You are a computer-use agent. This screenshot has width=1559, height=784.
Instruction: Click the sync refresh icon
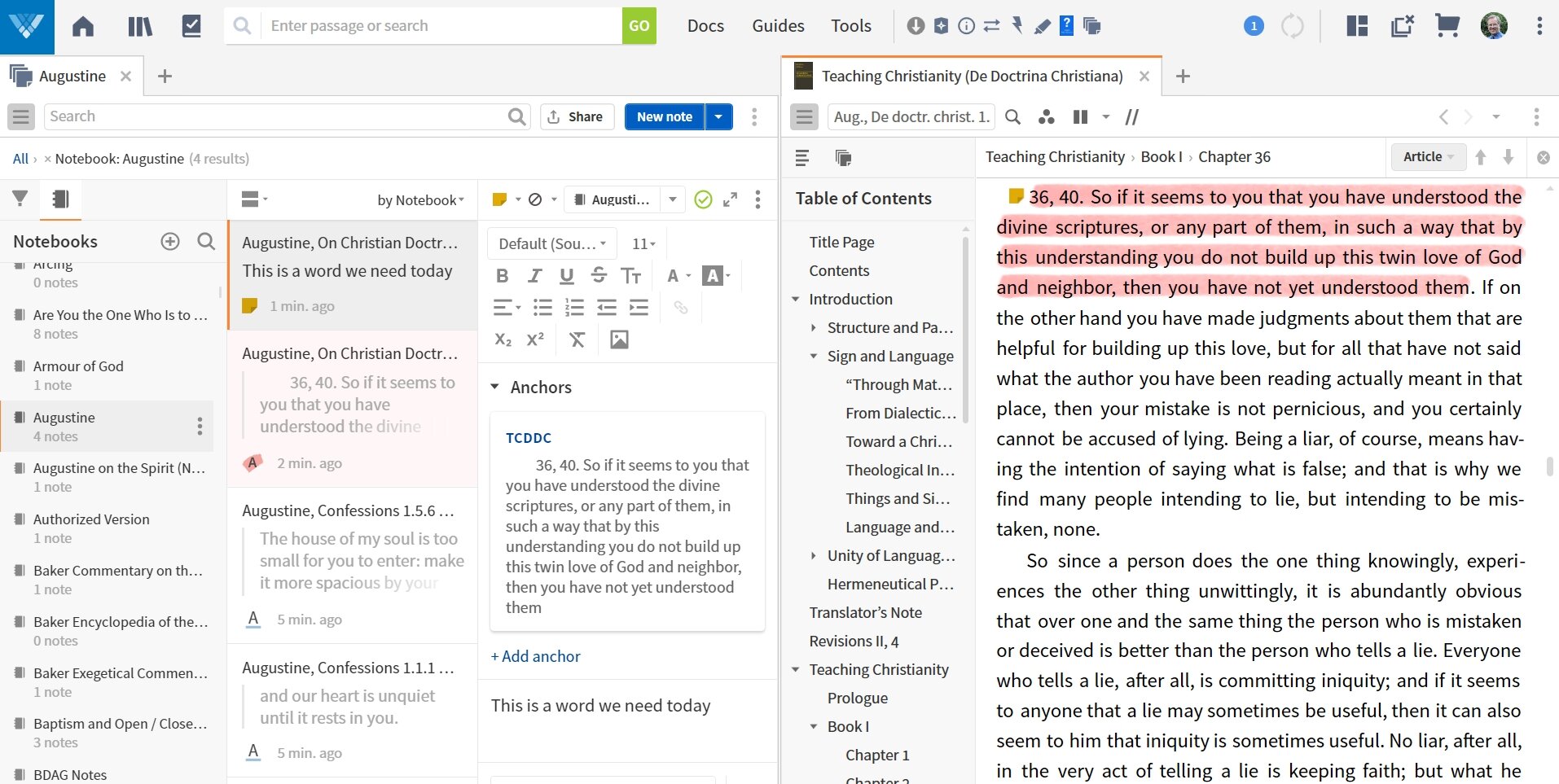[x=1293, y=26]
